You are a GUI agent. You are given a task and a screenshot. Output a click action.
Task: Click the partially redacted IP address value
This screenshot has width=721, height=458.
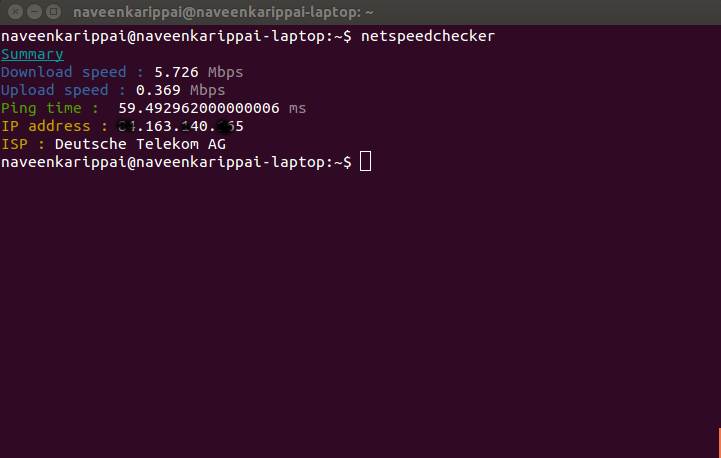180,126
